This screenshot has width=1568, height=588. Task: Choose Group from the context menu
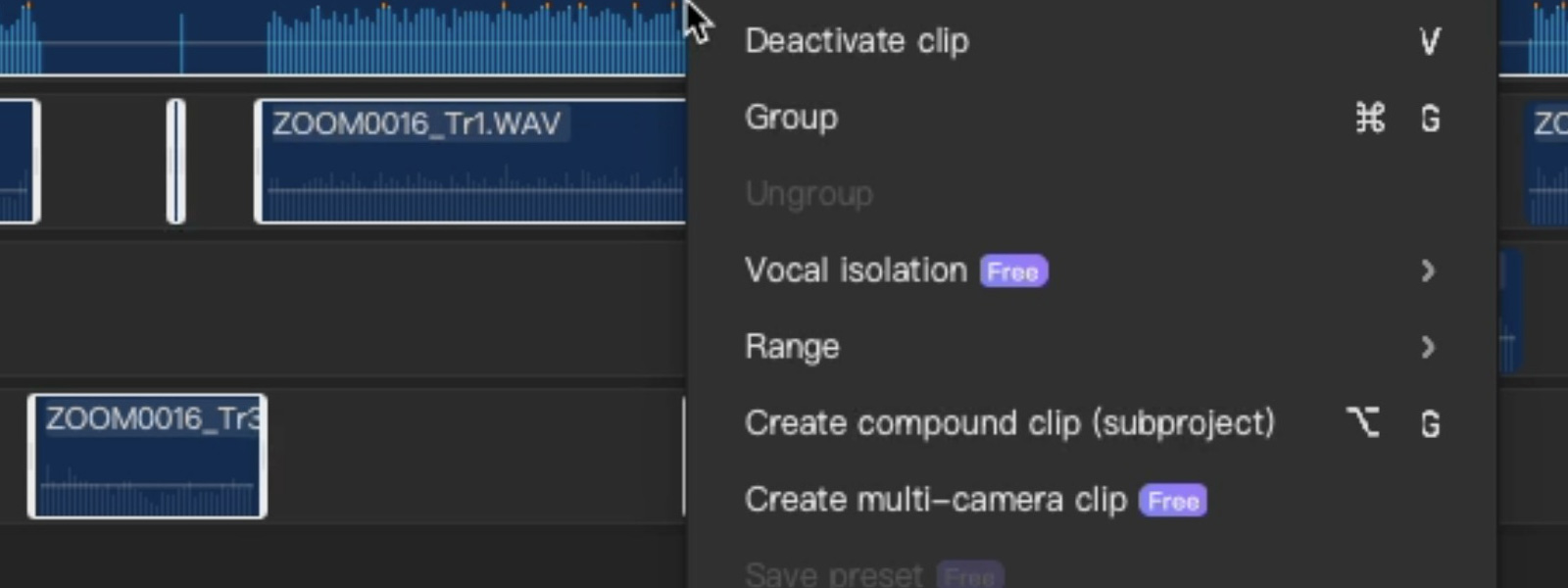click(x=790, y=118)
